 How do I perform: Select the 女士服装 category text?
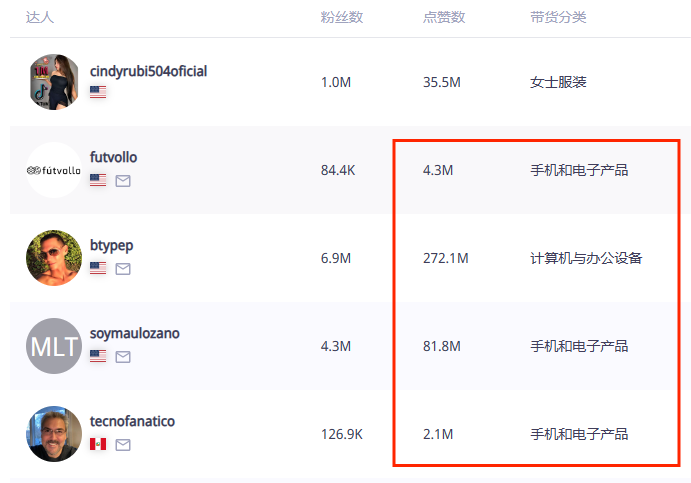(x=558, y=82)
